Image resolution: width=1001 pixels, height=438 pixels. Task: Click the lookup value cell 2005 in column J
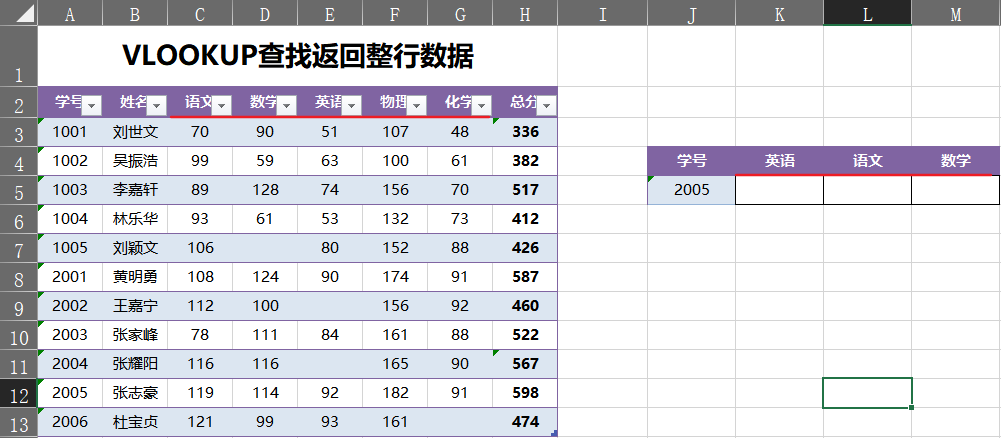point(691,190)
